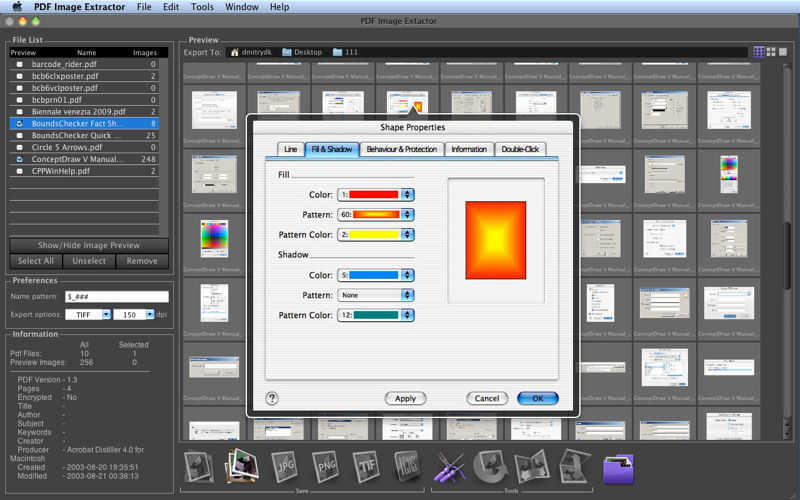Open the purple export folder icon
800x500 pixels.
click(x=618, y=468)
